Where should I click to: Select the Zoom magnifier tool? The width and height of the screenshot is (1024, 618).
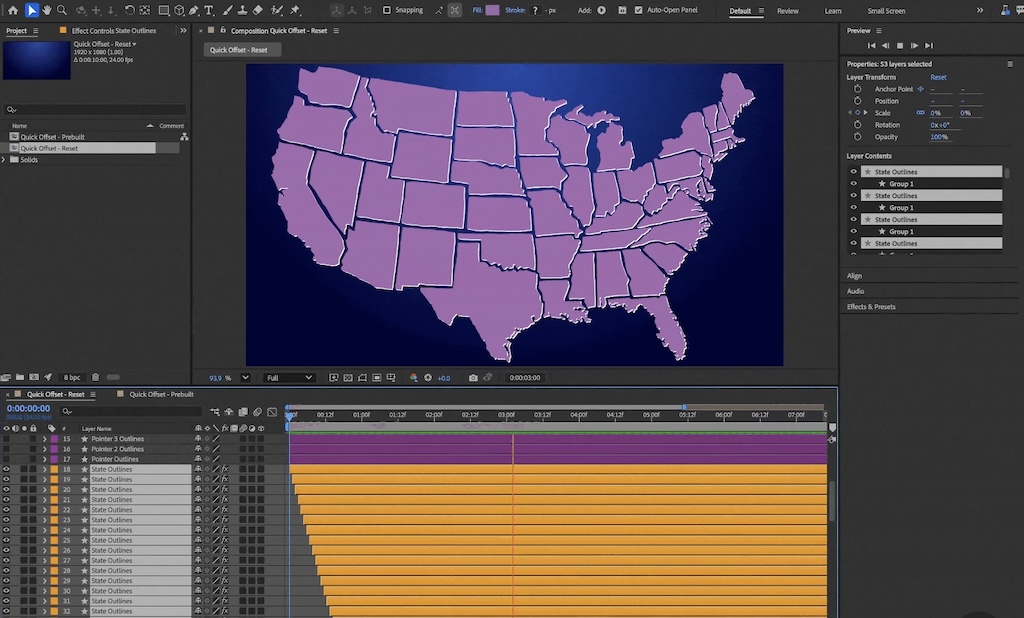pyautogui.click(x=62, y=10)
